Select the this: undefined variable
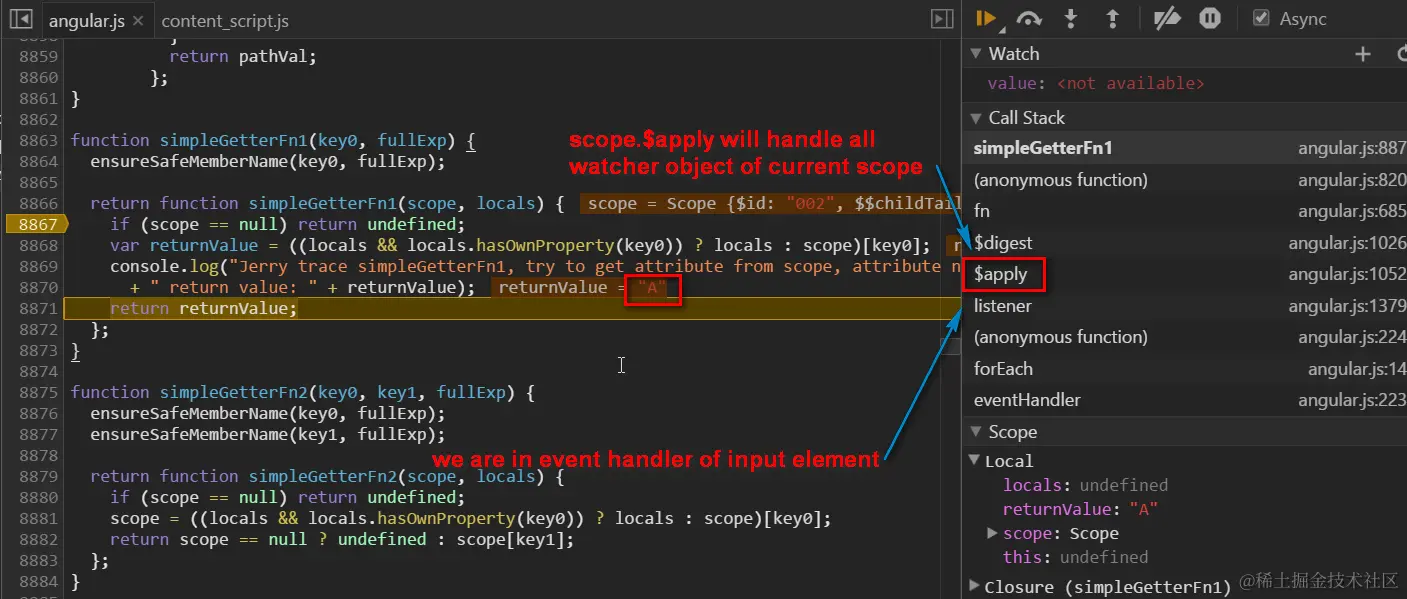 point(1075,557)
